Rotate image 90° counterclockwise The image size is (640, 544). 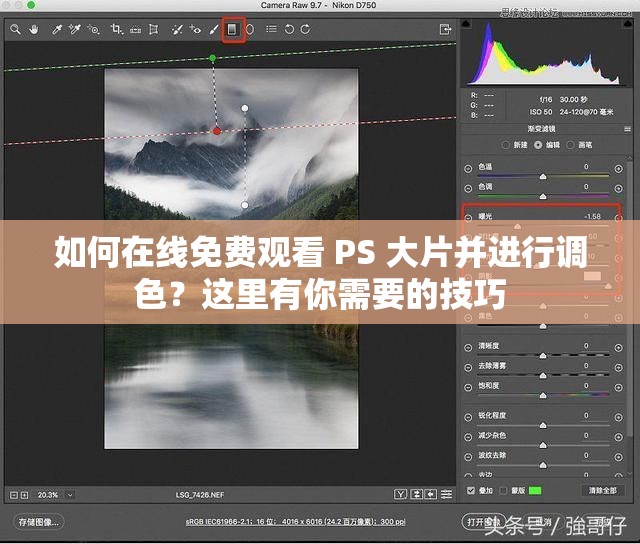pos(289,29)
